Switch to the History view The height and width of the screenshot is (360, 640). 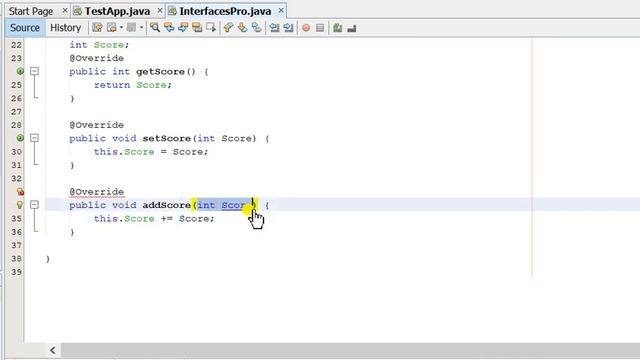tap(65, 28)
